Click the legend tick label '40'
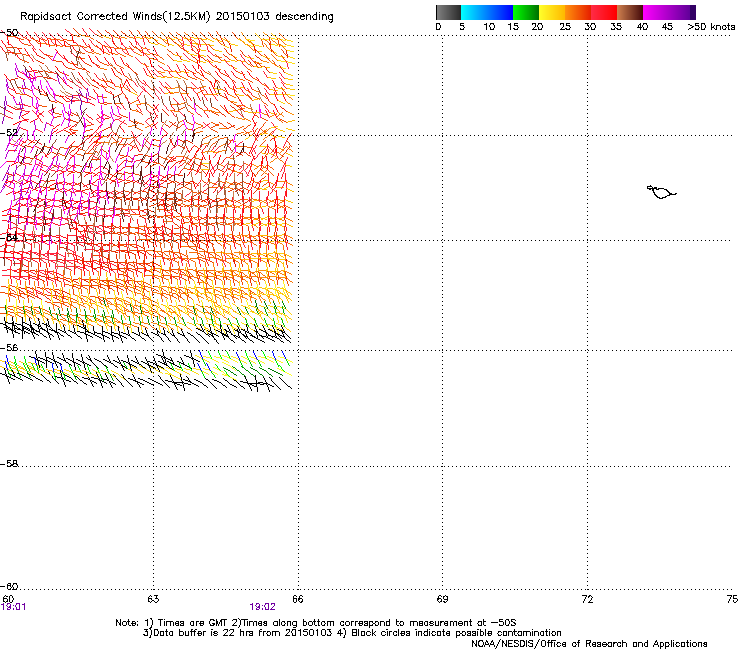The image size is (740, 650). pyautogui.click(x=642, y=27)
